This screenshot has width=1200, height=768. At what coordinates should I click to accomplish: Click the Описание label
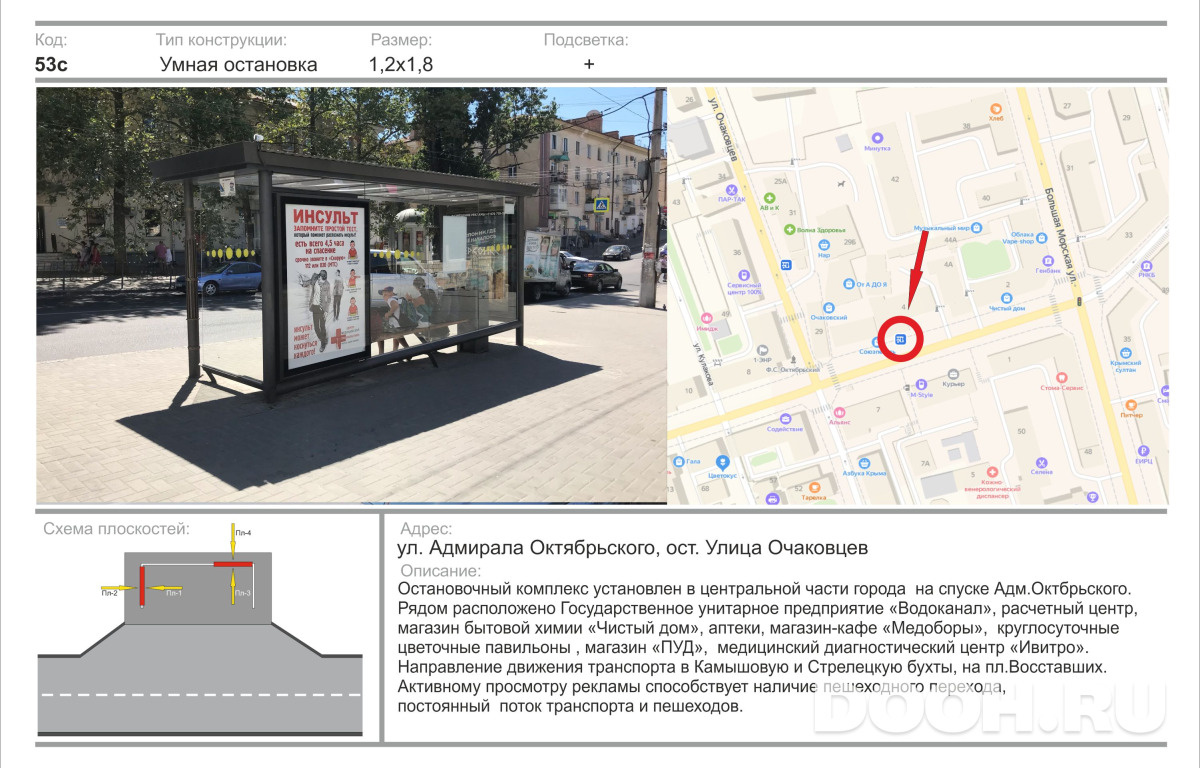pos(439,572)
